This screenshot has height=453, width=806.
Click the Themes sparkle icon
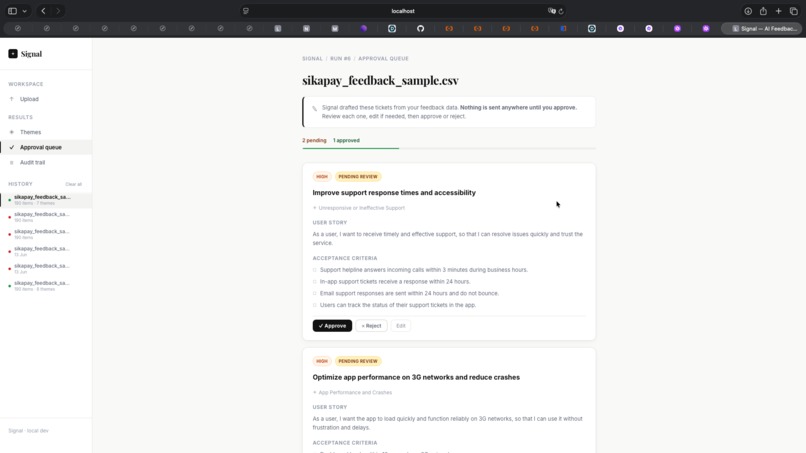pos(12,132)
